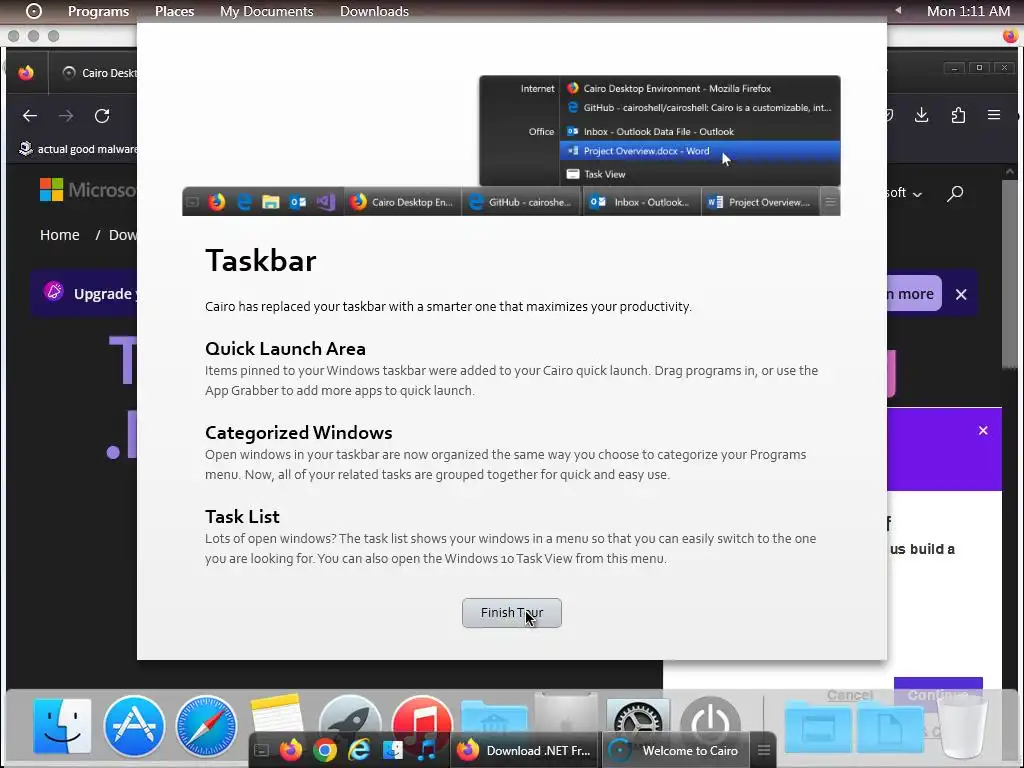Launch App Store from the dock
1024x768 pixels.
[x=134, y=726]
